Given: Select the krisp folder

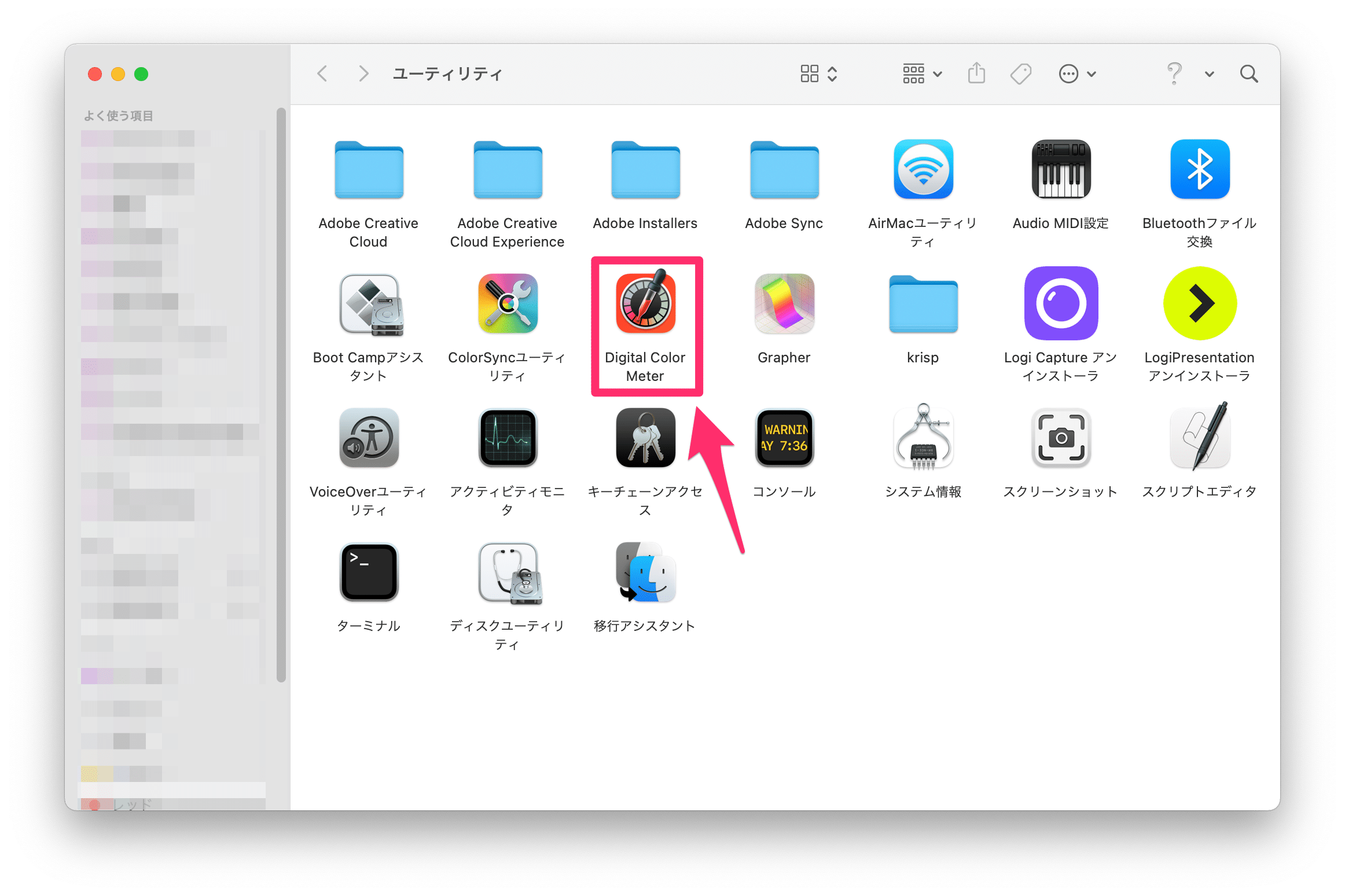Looking at the screenshot, I should pyautogui.click(x=923, y=304).
